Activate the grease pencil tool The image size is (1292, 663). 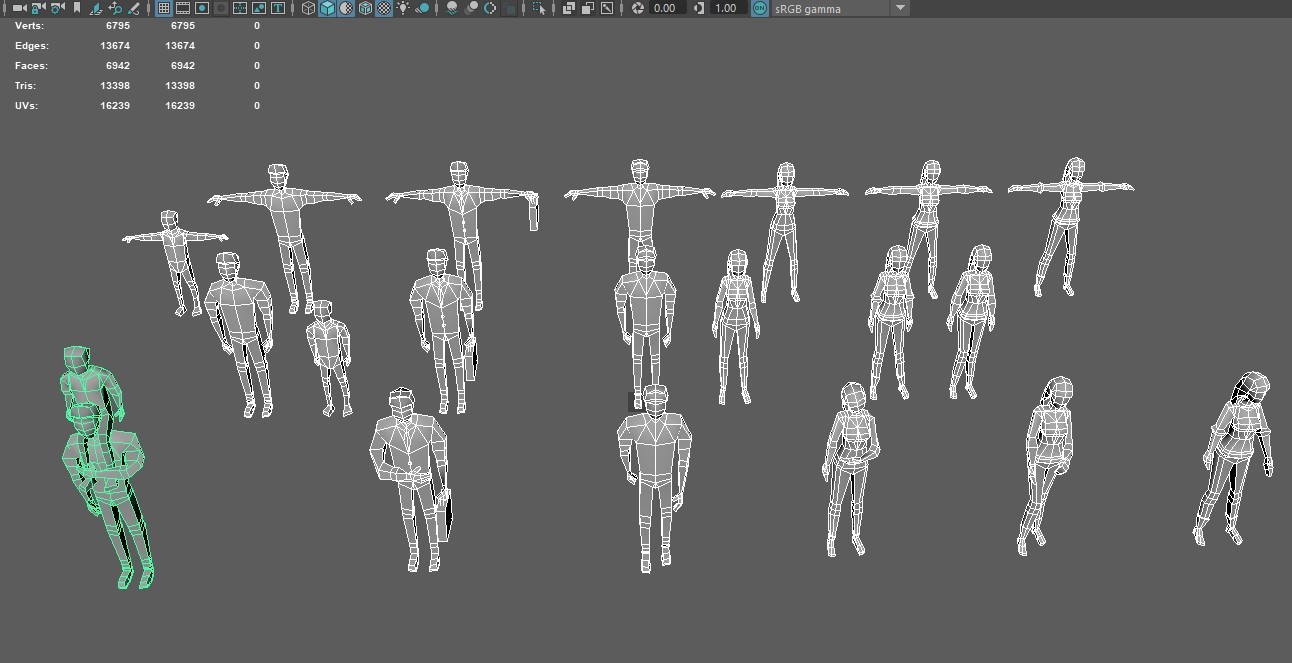tap(133, 8)
